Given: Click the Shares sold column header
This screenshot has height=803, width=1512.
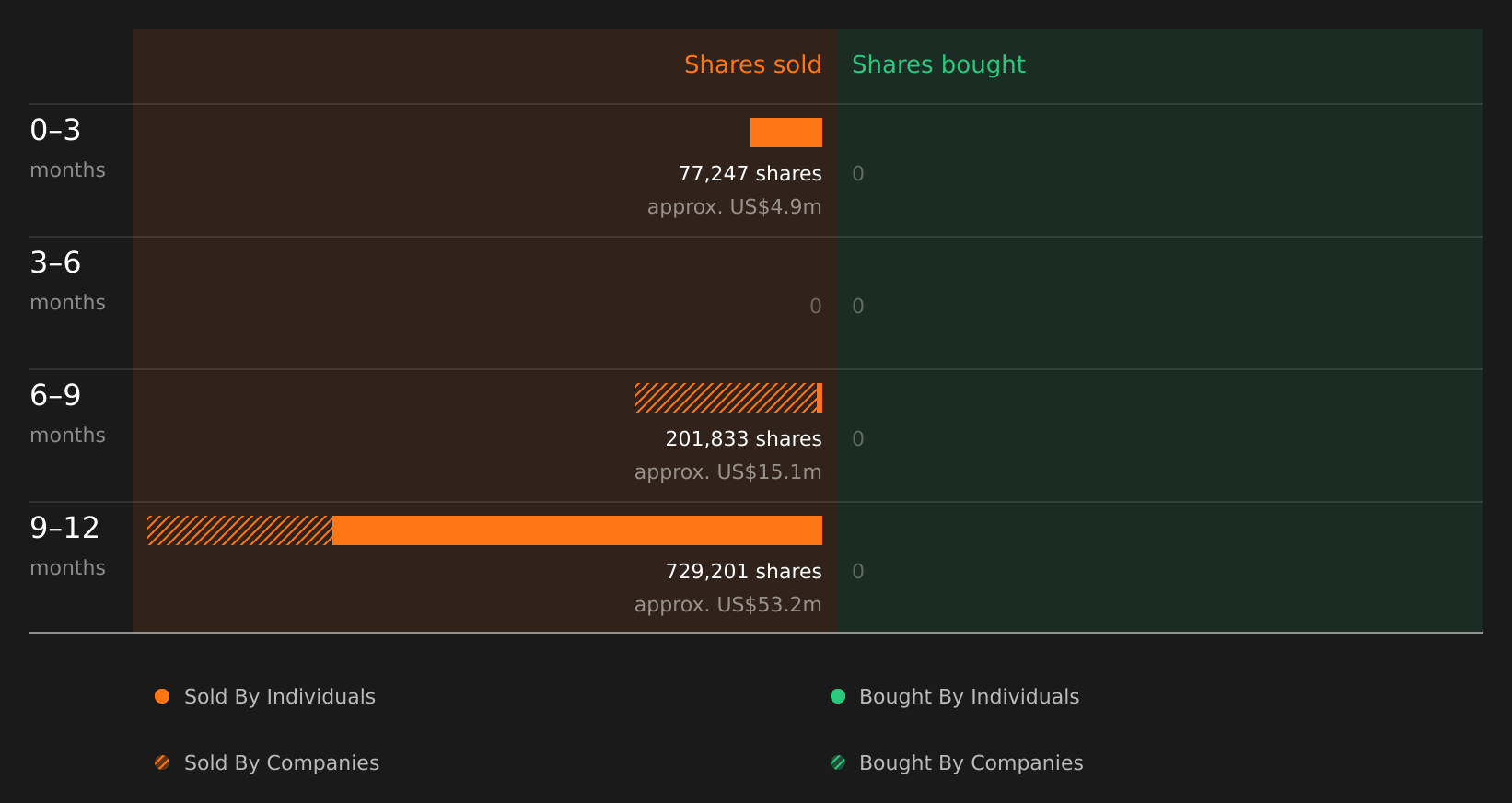Looking at the screenshot, I should tap(752, 64).
